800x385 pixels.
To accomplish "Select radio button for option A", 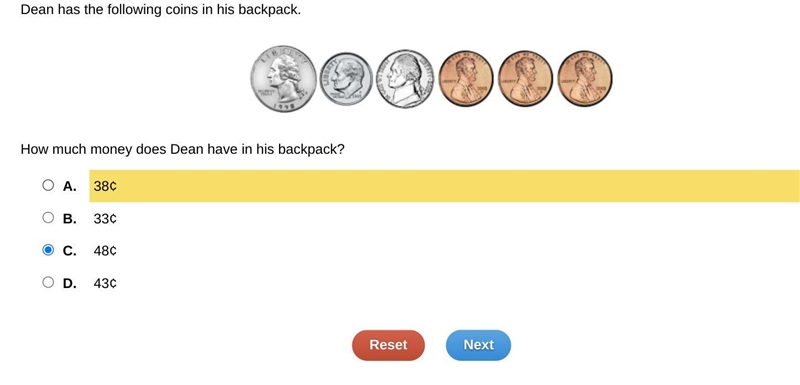I will (48, 185).
